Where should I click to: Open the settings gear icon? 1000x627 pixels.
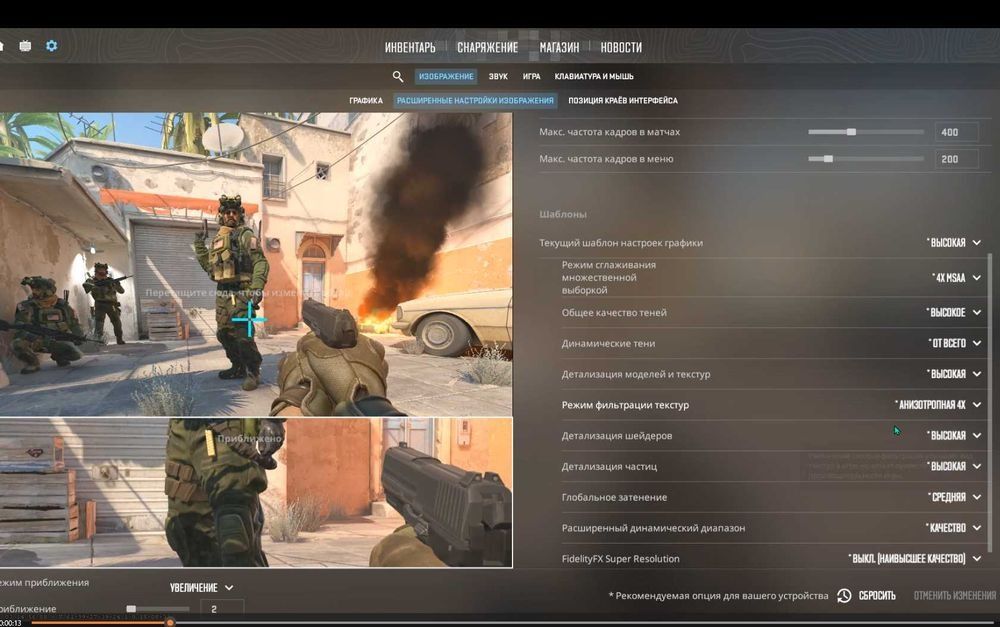52,46
